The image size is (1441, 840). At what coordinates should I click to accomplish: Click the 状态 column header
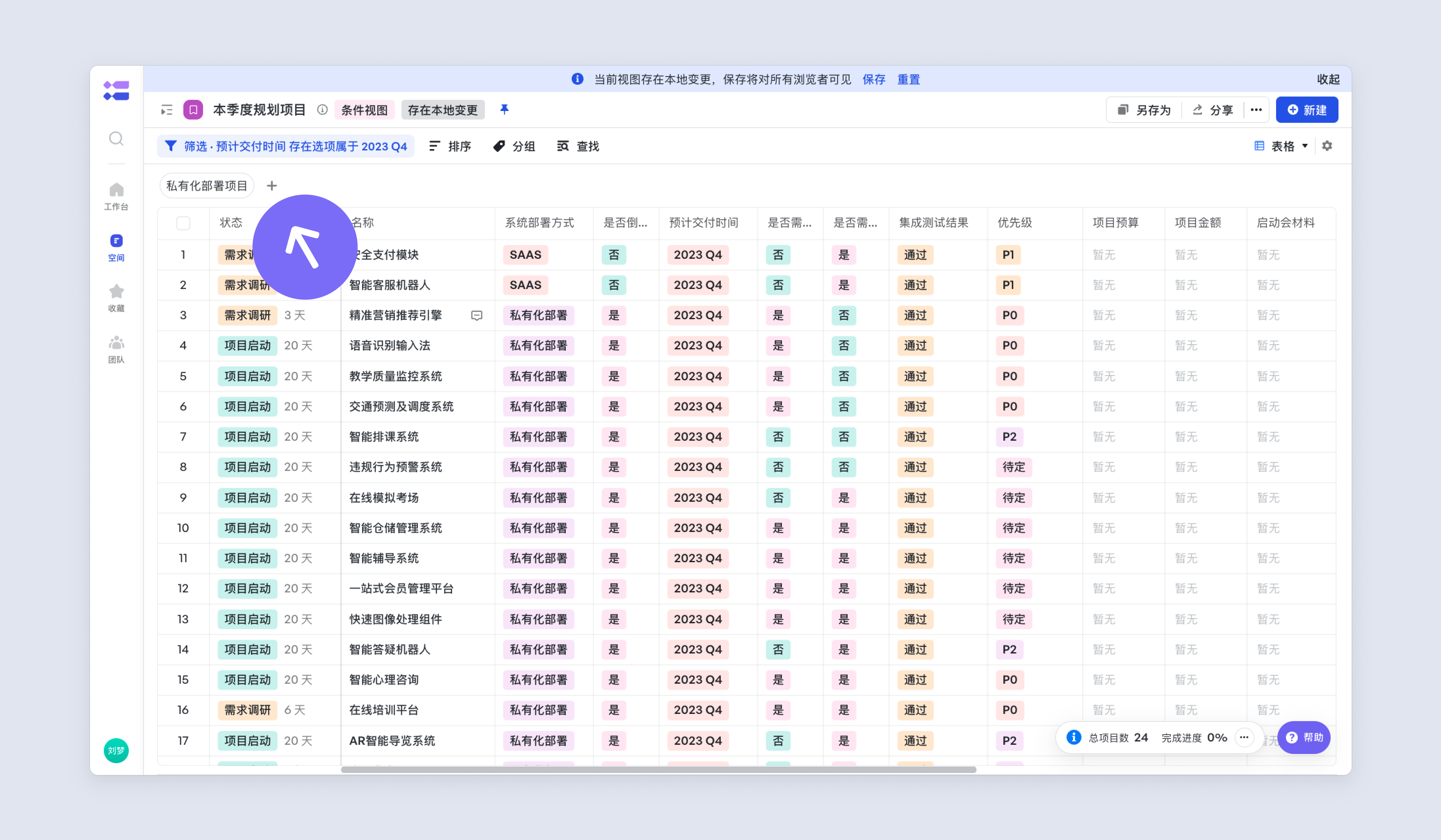[x=231, y=223]
